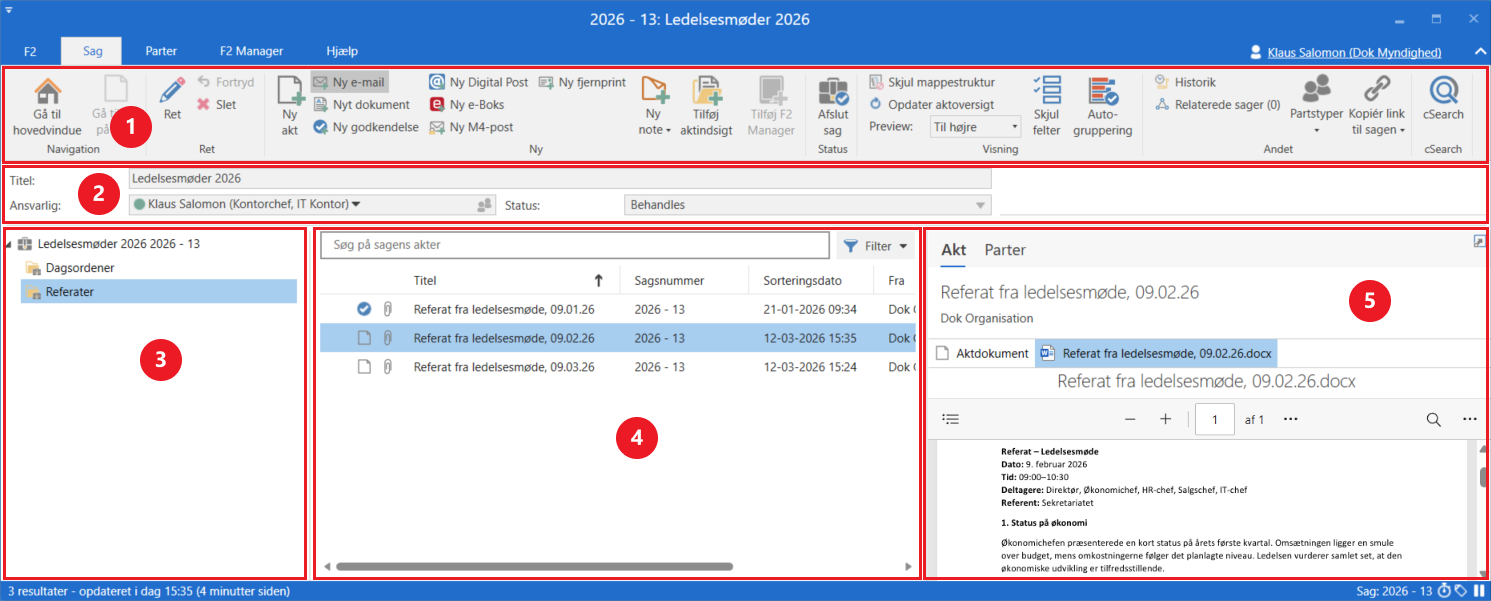Click user Klaus Salomon (Dok Myndighed)
1491x601 pixels.
1354,52
